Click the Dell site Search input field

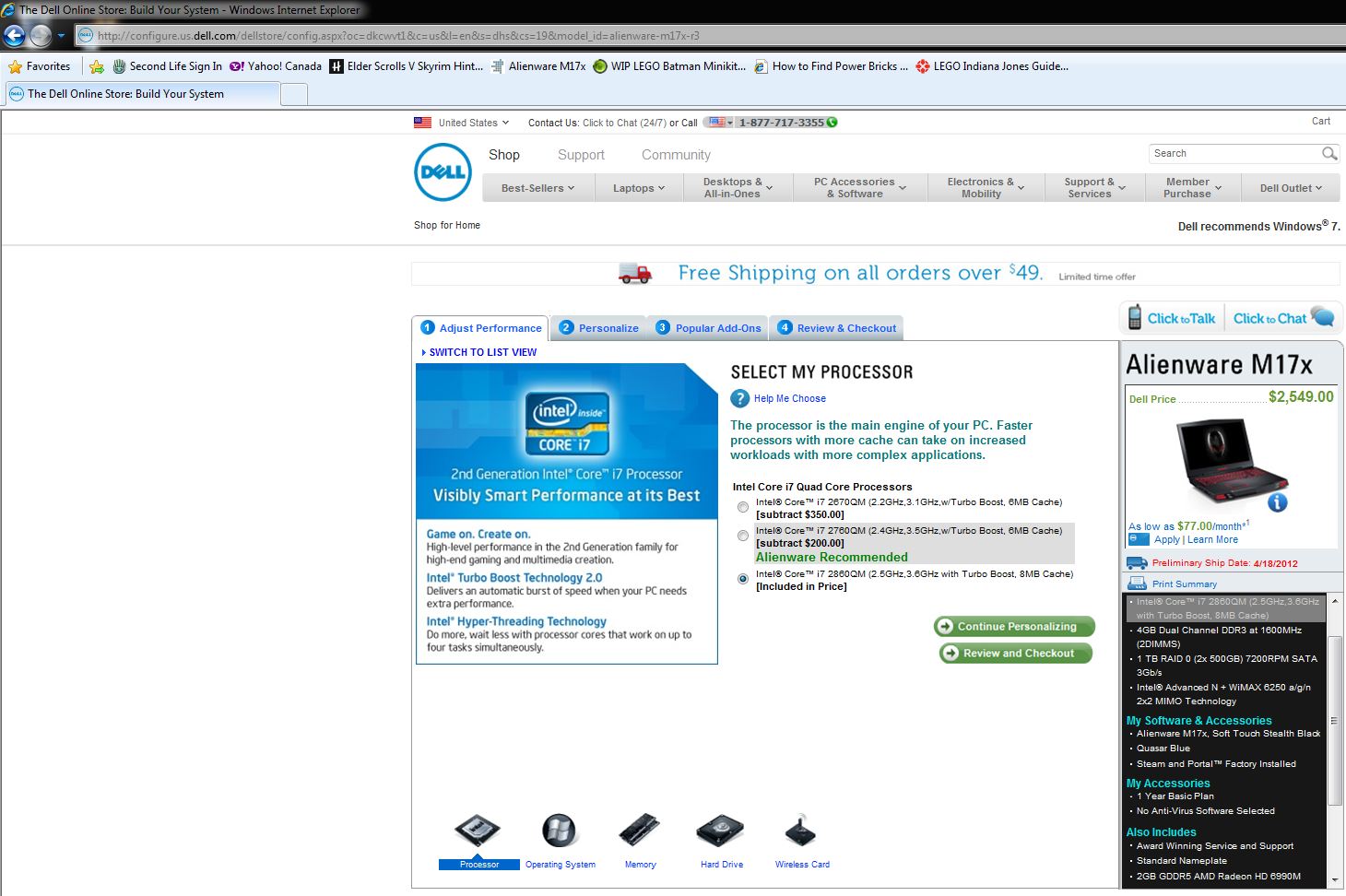(1234, 154)
